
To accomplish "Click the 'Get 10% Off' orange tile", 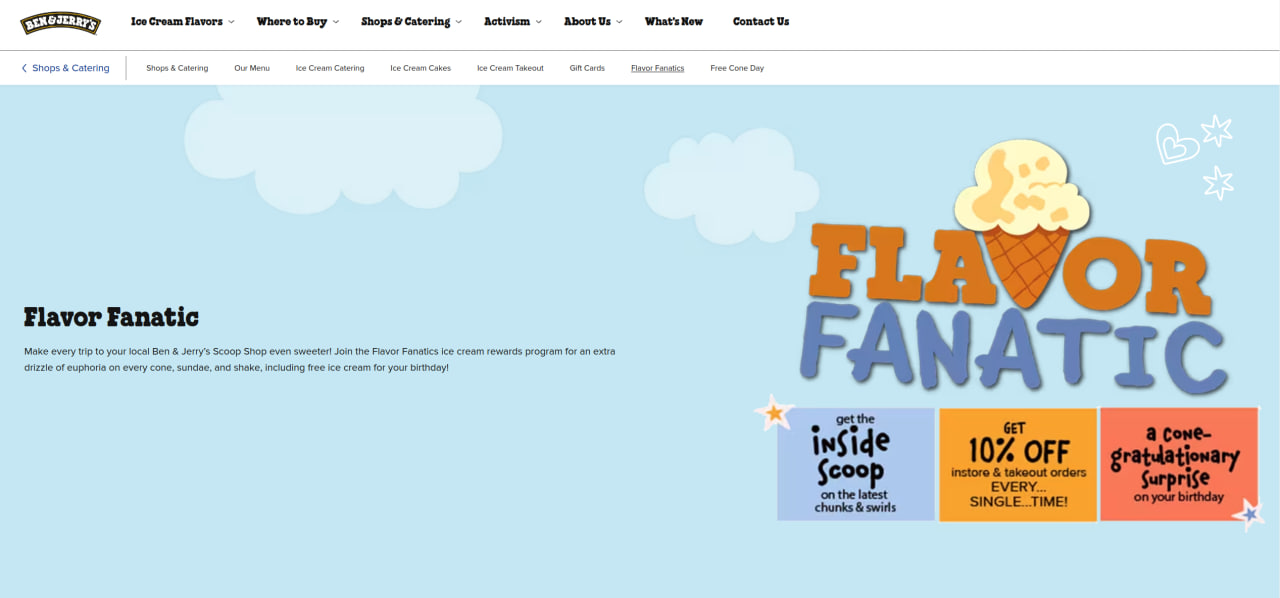I will [1018, 464].
